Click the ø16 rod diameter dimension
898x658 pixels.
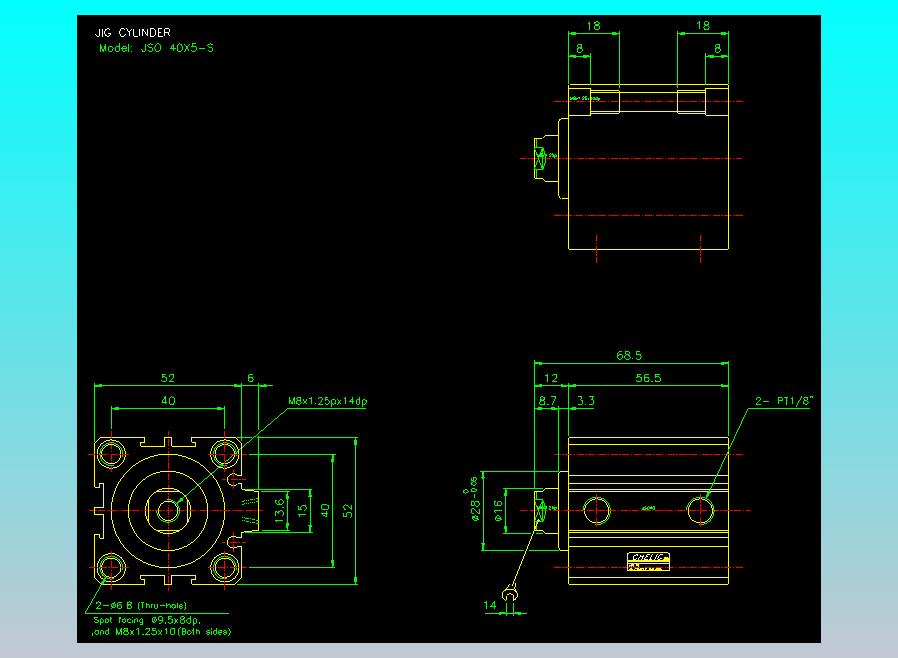pyautogui.click(x=498, y=510)
